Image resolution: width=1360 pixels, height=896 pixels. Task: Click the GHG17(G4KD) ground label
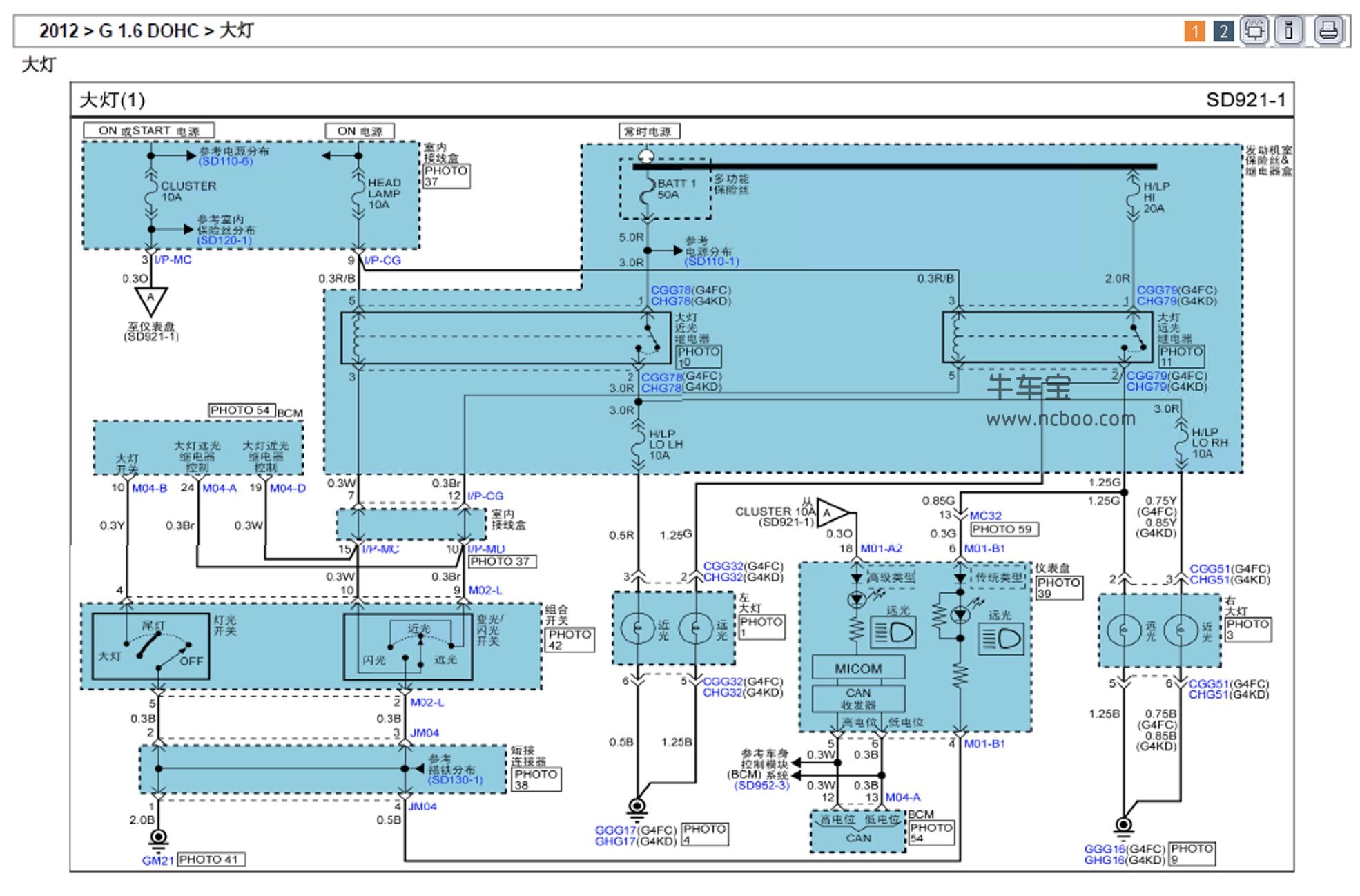[x=636, y=841]
